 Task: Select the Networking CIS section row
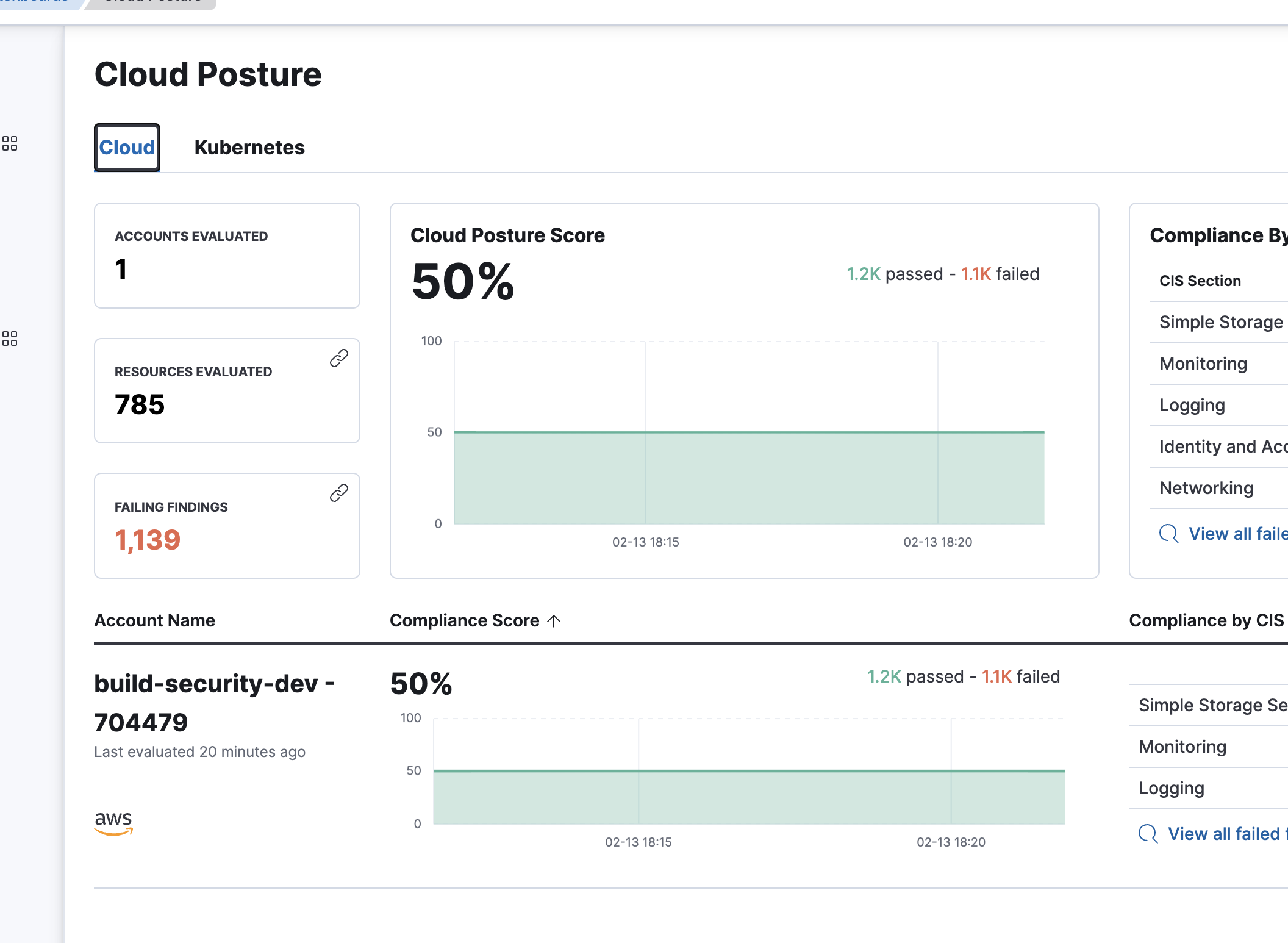coord(1204,488)
